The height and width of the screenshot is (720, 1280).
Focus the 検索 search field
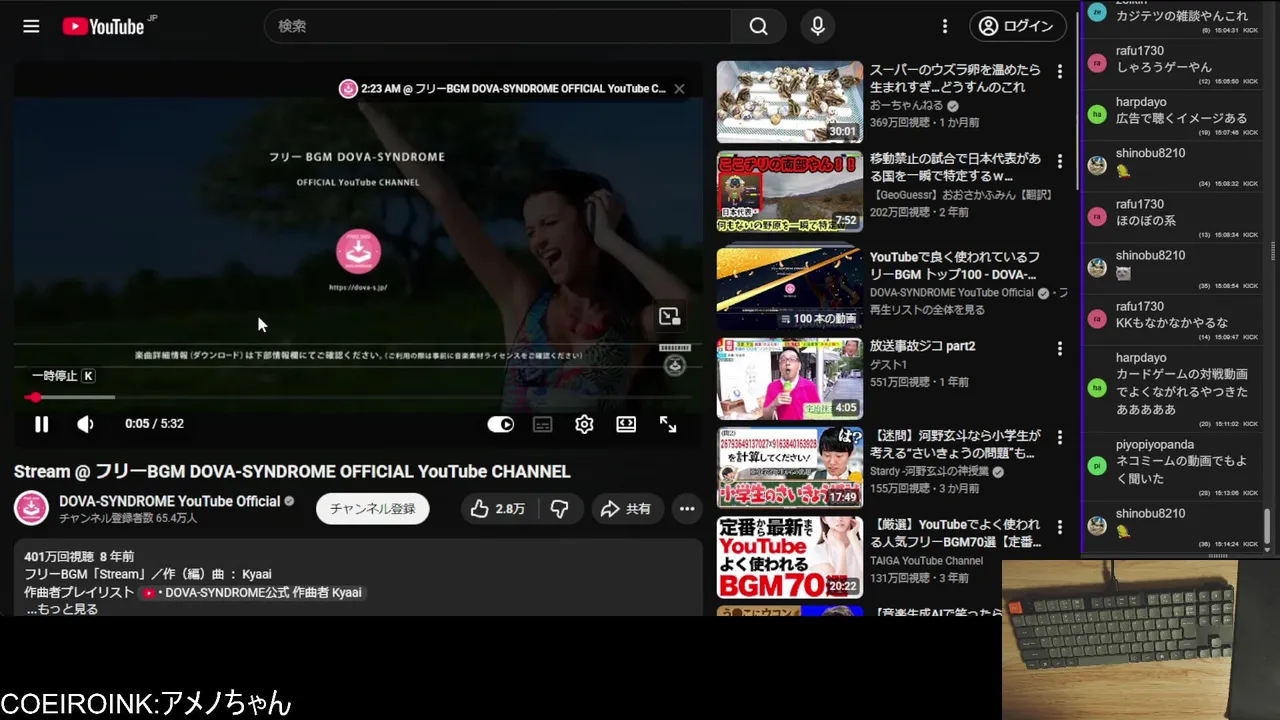[x=498, y=27]
